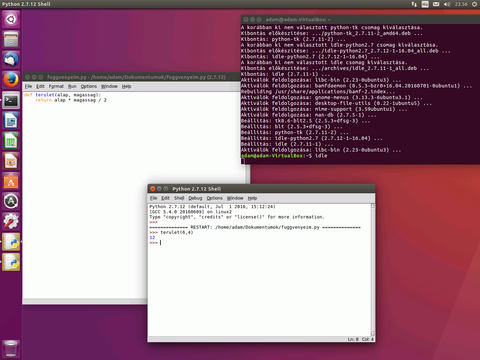This screenshot has height=360, width=480.
Task: Open LibreOffice Writer from the launcher
Action: [11, 121]
